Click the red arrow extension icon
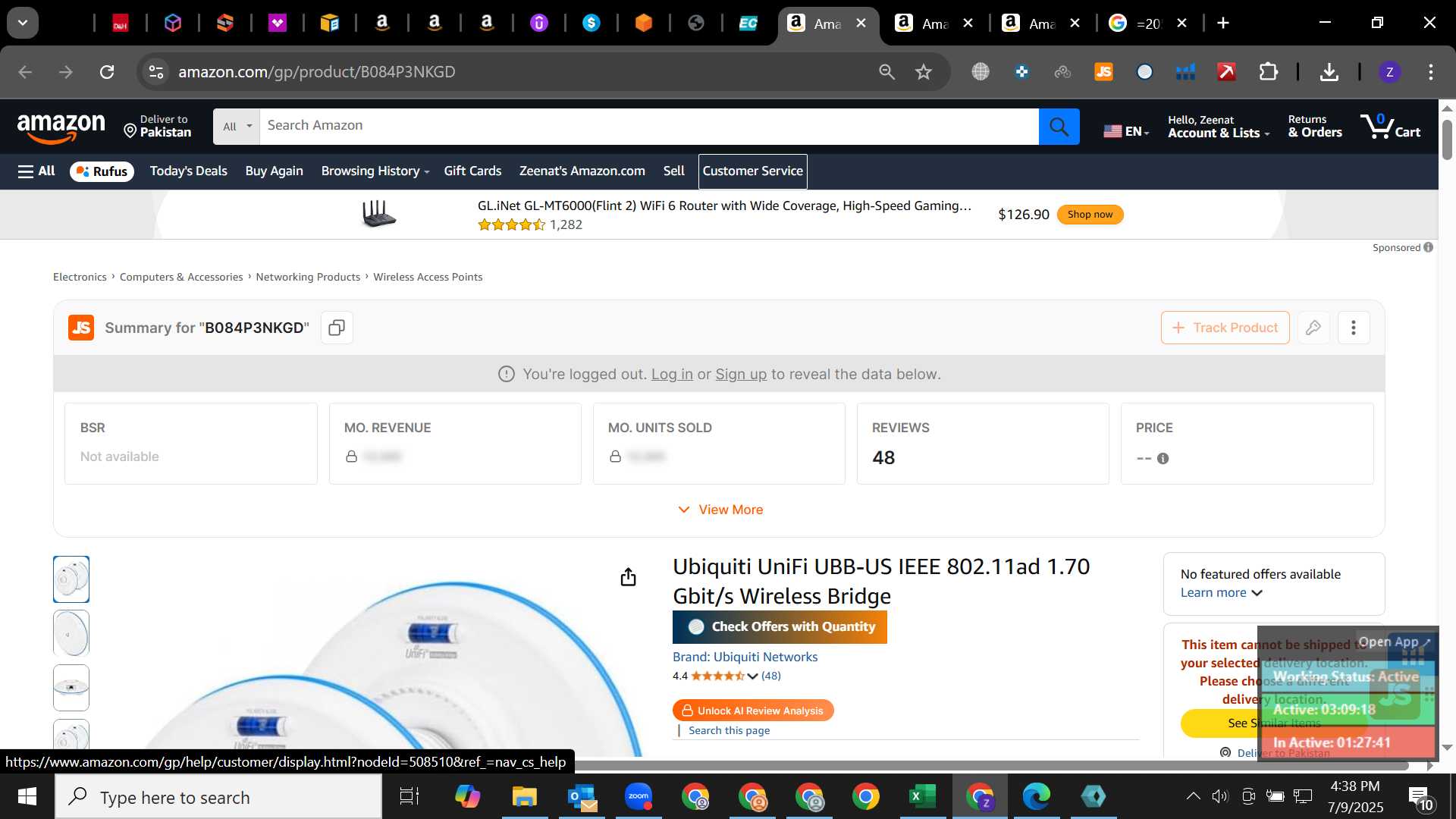 pos(1226,72)
